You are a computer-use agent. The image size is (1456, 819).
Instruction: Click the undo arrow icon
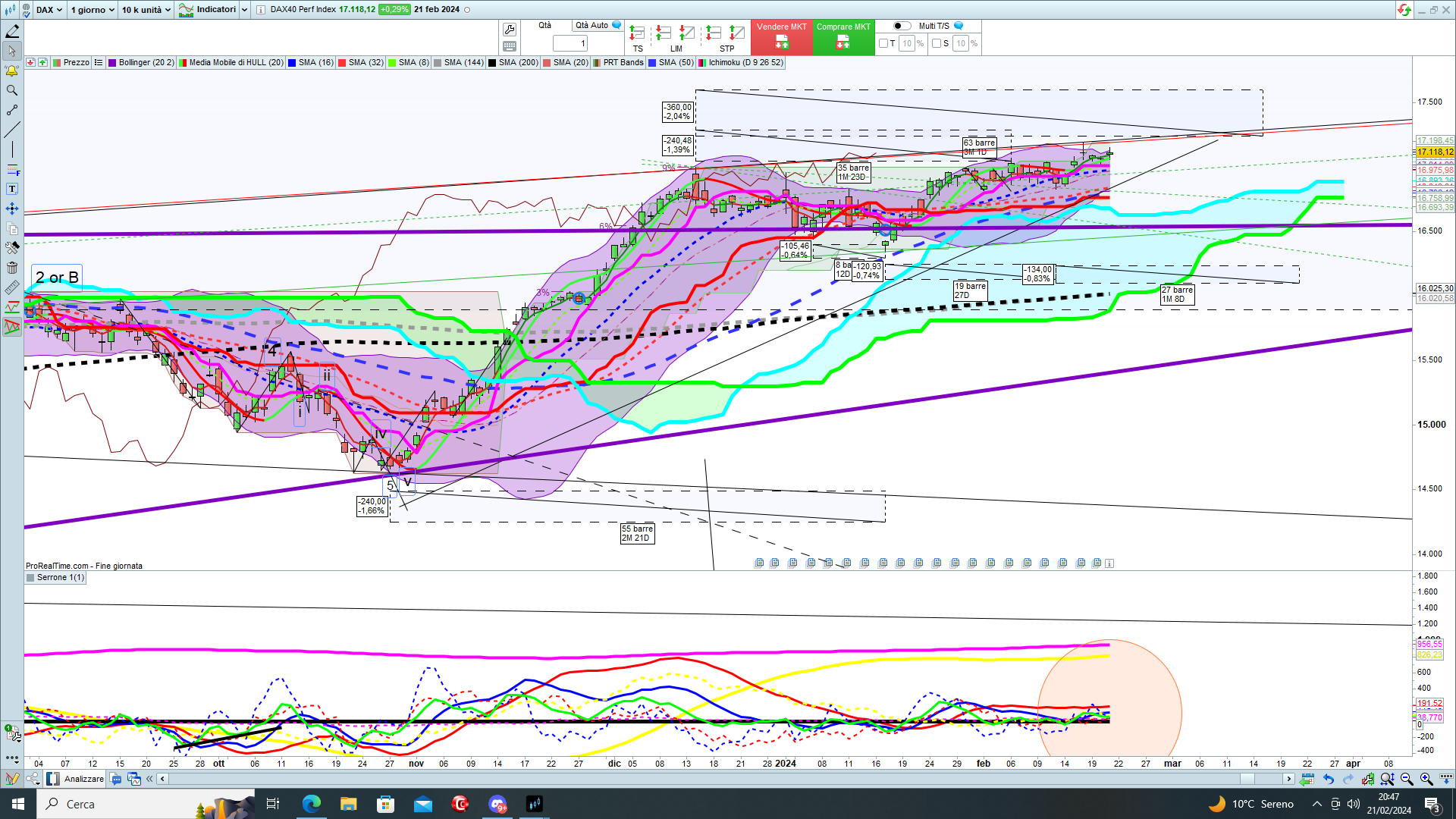[1329, 779]
